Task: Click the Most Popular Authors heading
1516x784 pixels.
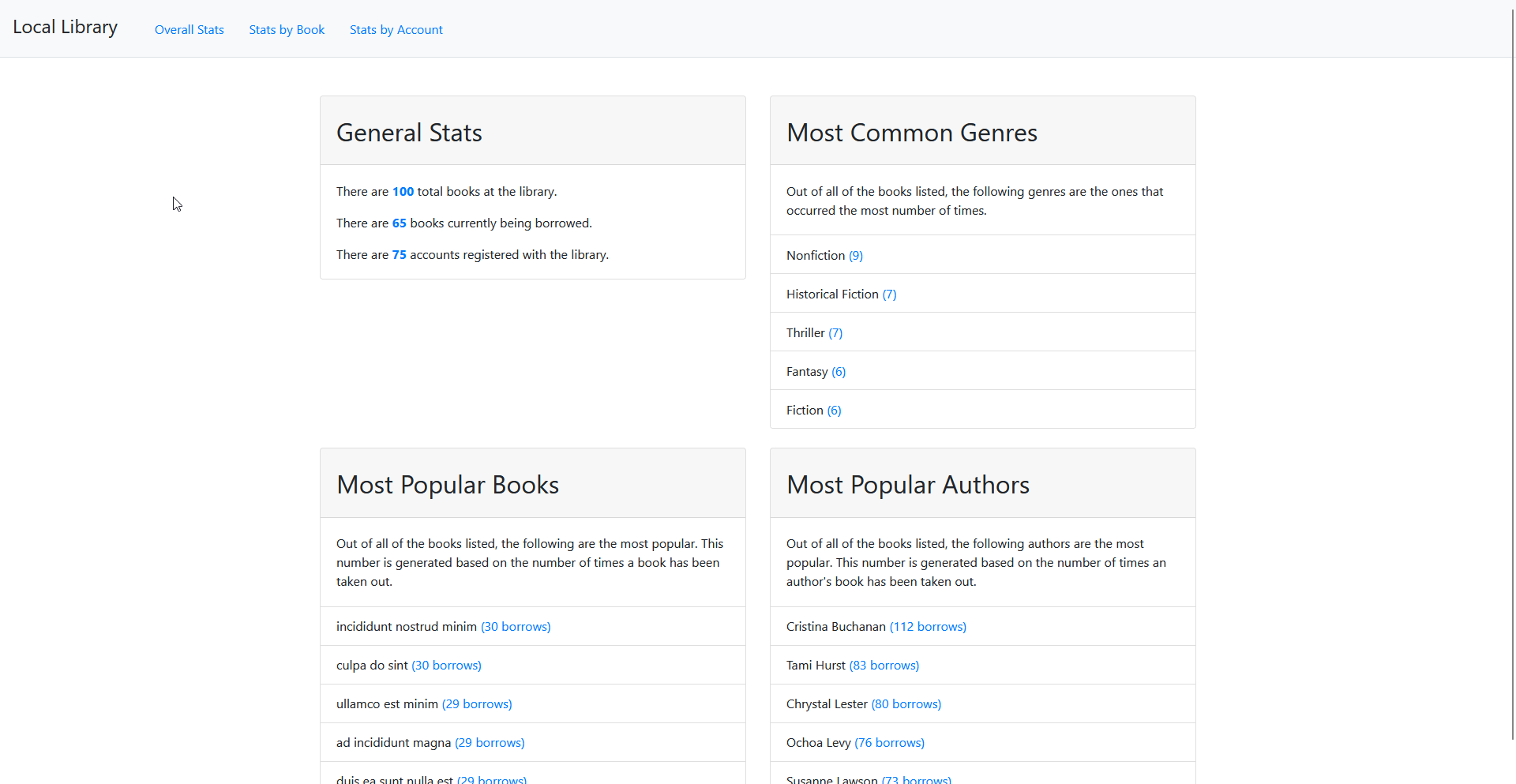Action: pos(908,485)
